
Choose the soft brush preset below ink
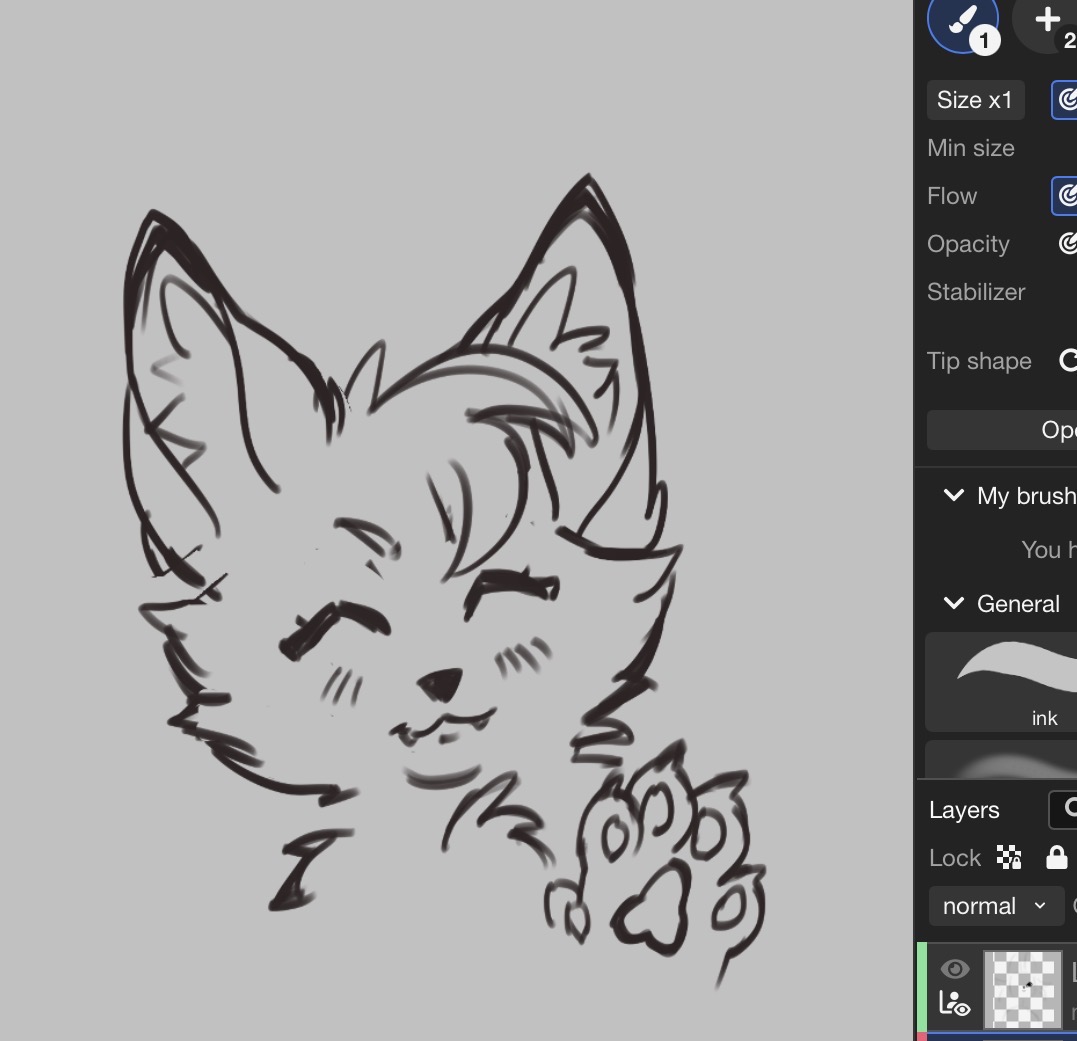point(1001,759)
